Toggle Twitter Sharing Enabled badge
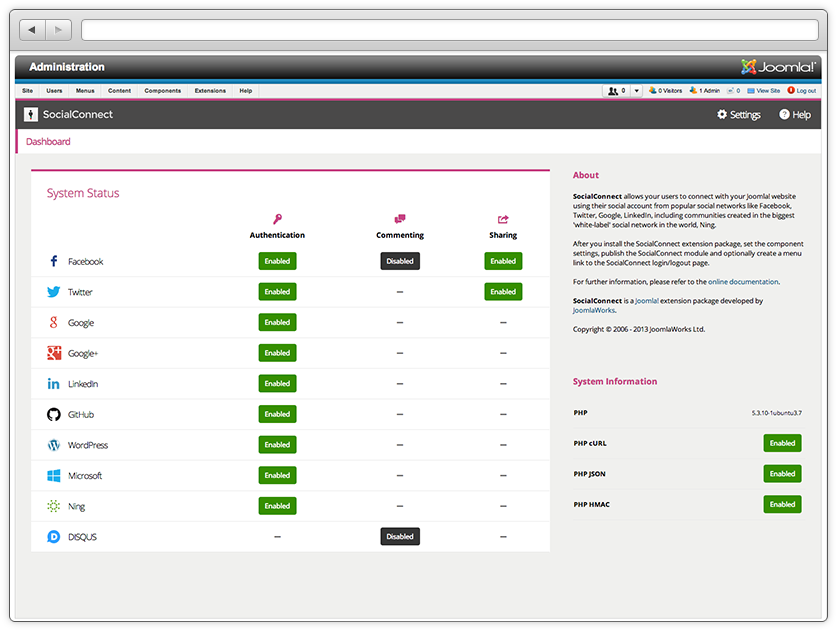The height and width of the screenshot is (631, 836). pyautogui.click(x=503, y=292)
